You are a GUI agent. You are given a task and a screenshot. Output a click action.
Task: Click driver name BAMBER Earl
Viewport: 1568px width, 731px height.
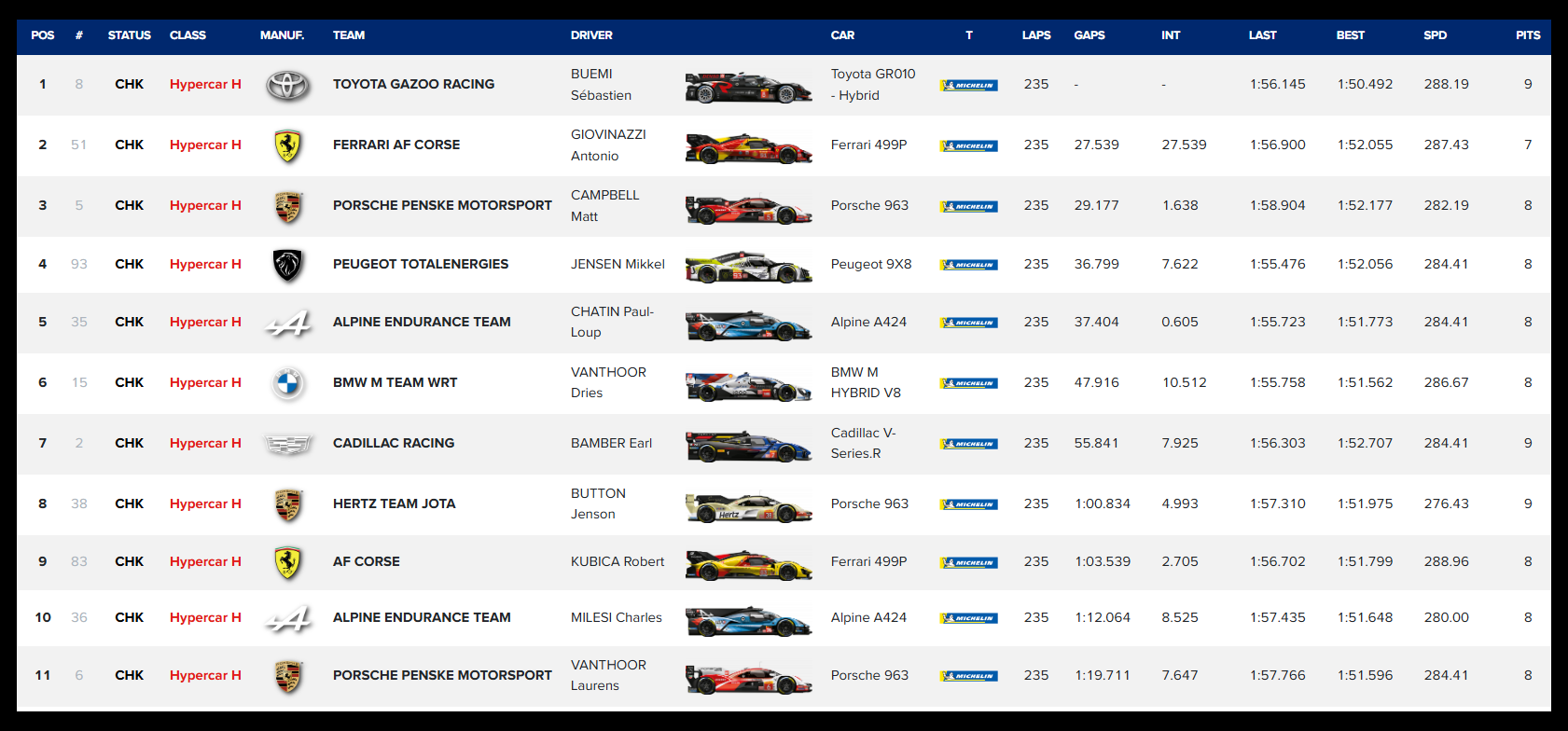click(x=611, y=444)
